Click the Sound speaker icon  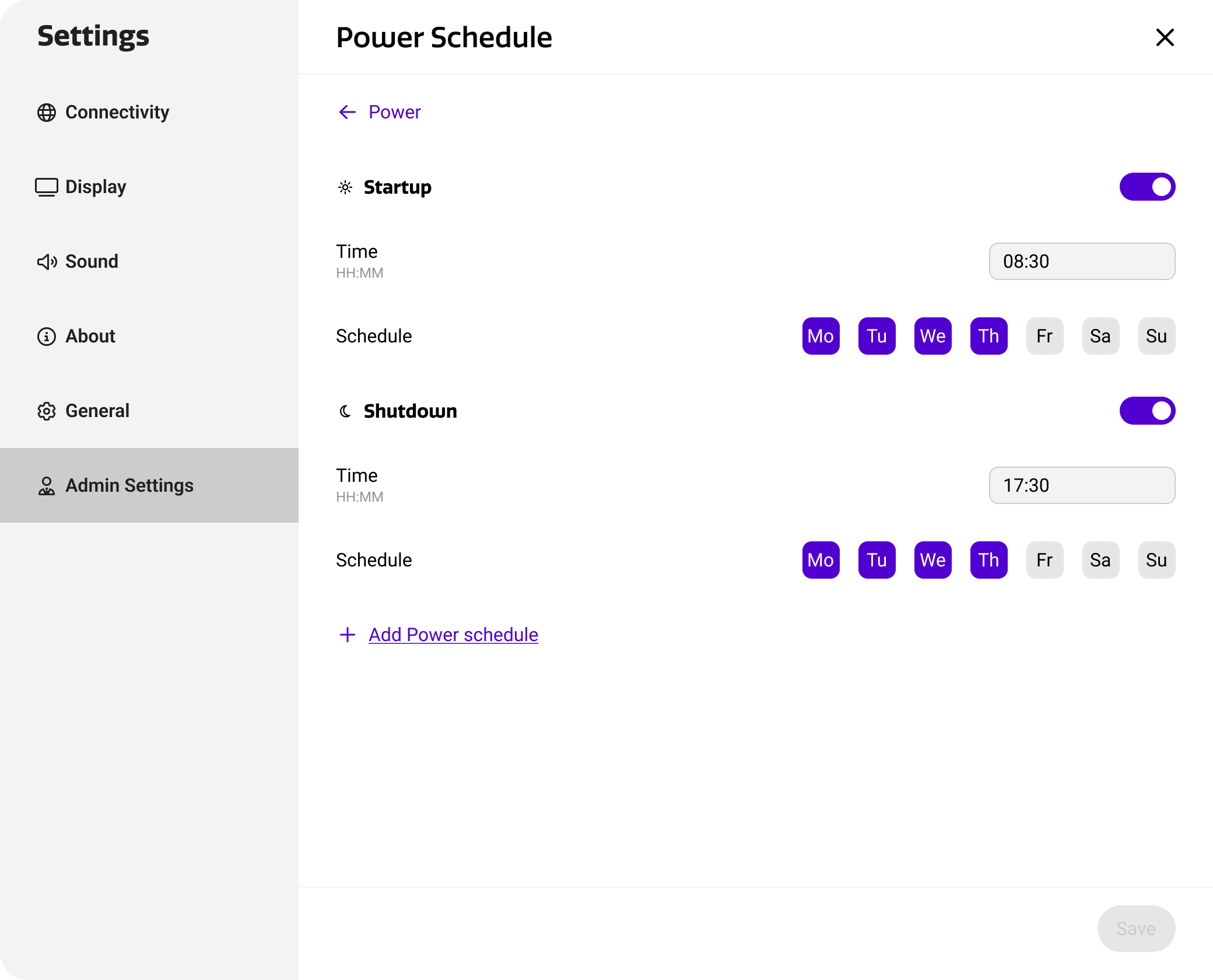tap(47, 262)
